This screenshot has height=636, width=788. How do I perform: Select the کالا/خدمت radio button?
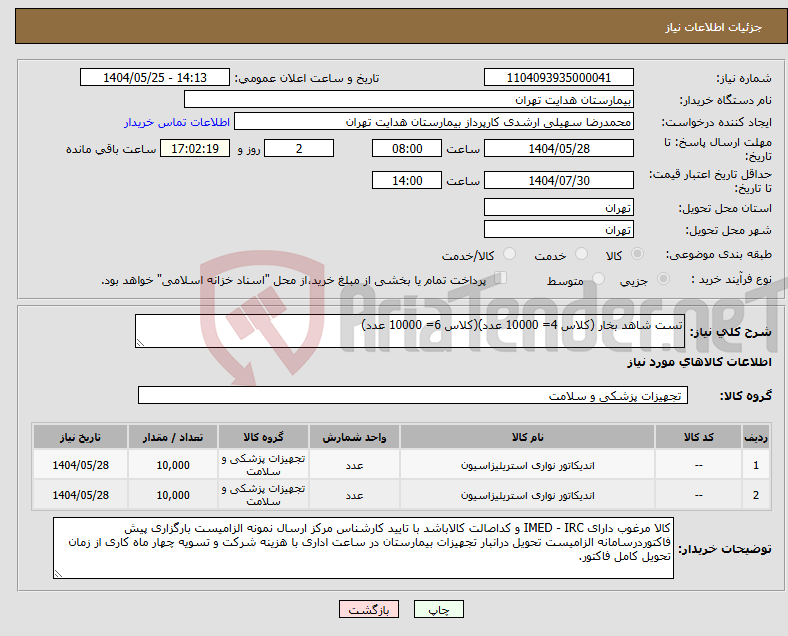(x=510, y=254)
